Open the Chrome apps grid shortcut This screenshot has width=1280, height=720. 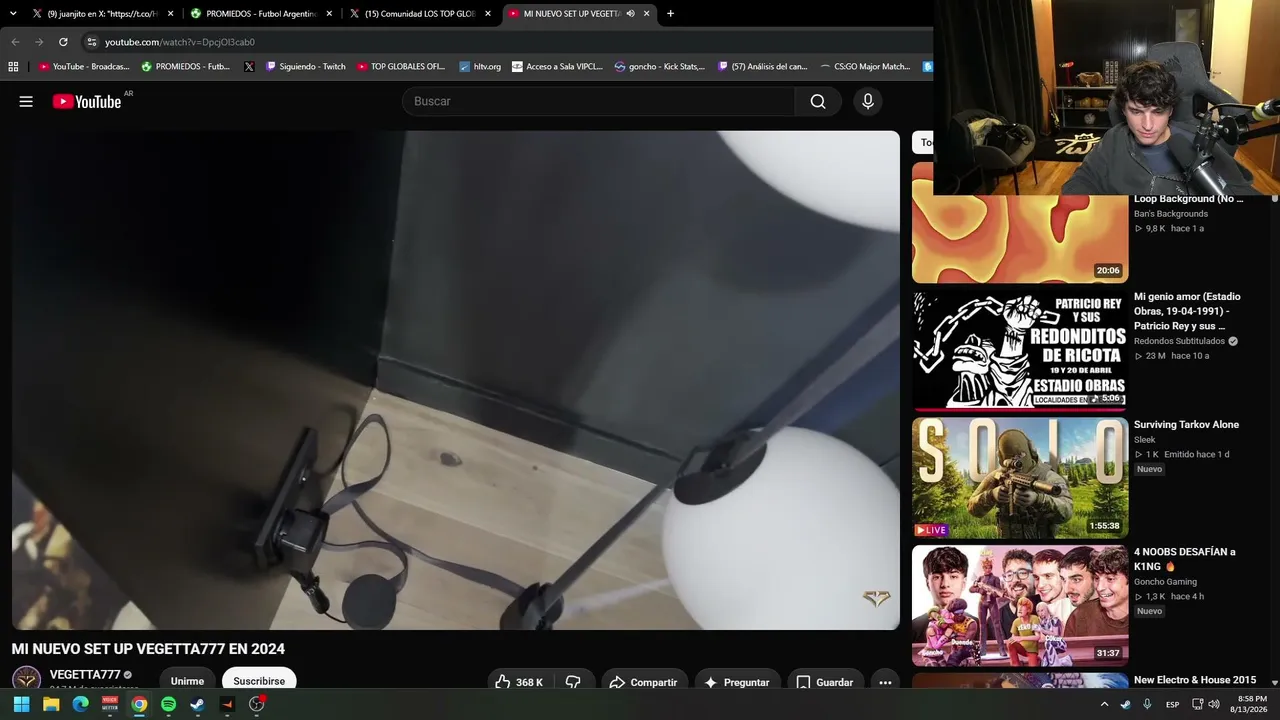tap(13, 67)
